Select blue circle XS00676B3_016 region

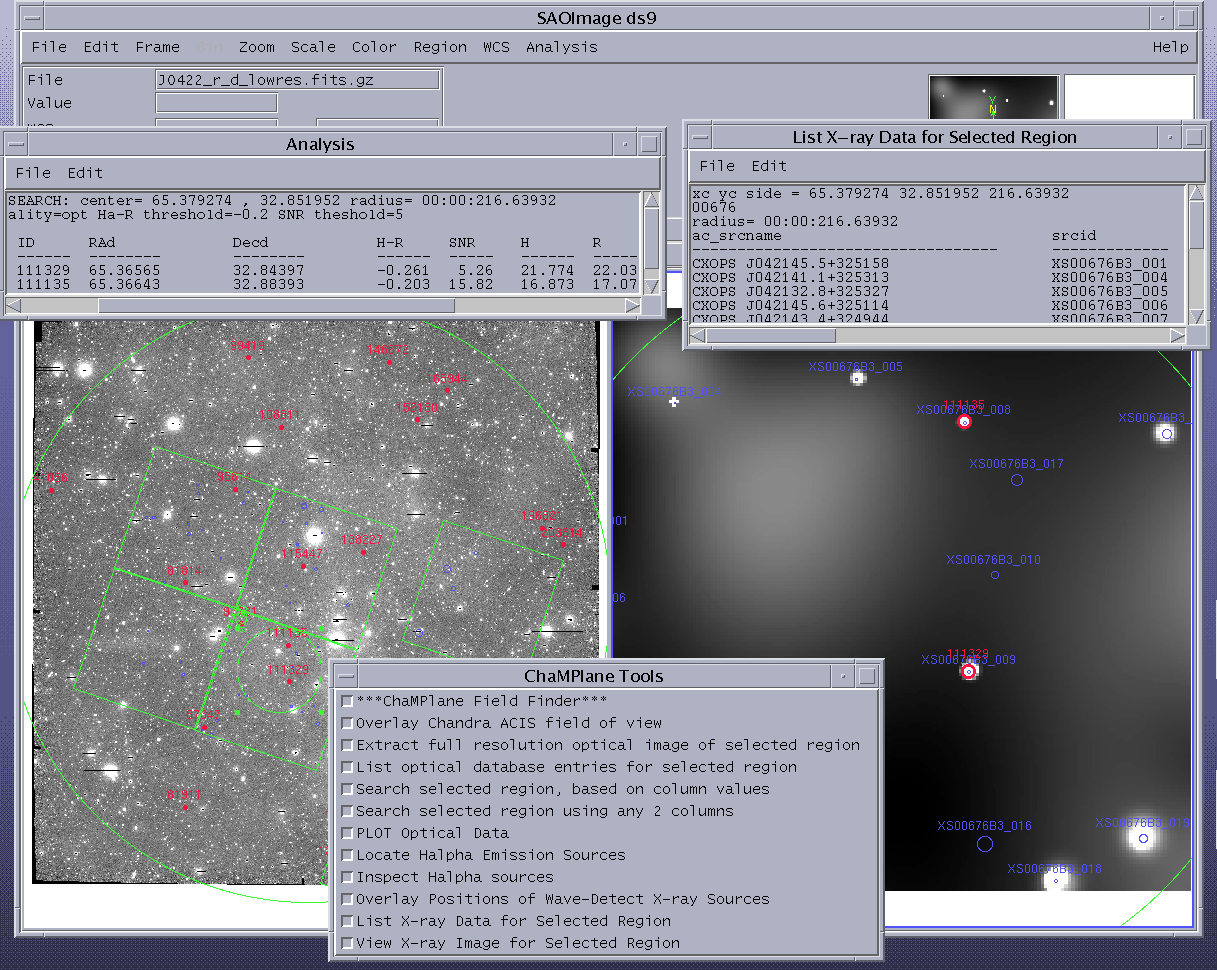click(985, 844)
